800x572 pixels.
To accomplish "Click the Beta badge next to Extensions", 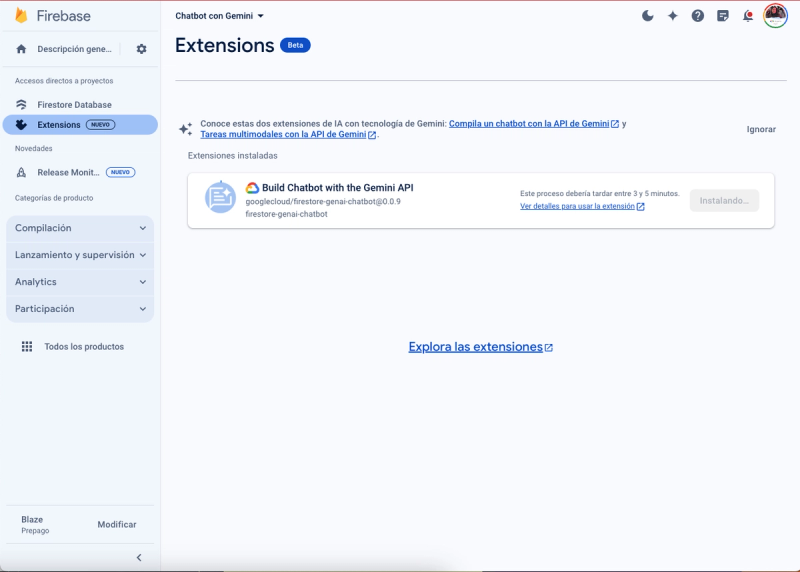I will pos(295,45).
